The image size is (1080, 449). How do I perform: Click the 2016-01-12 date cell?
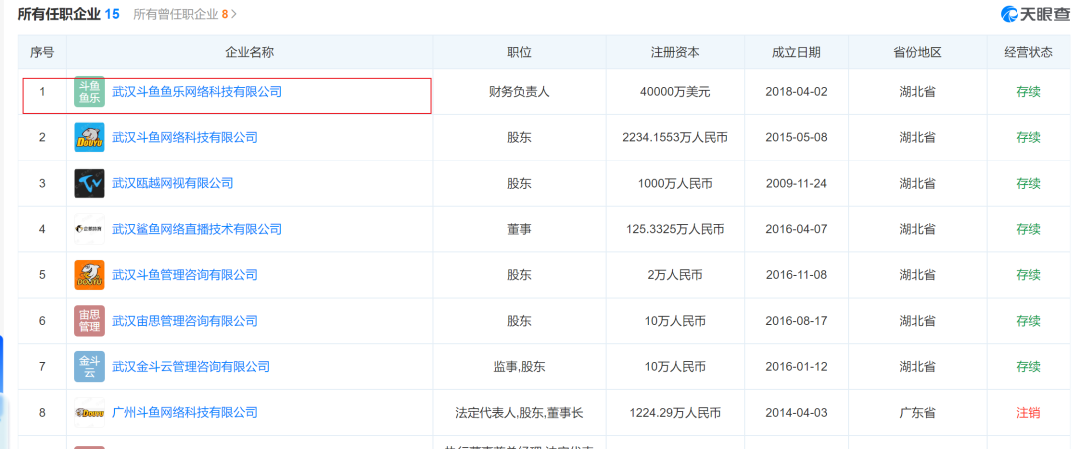[796, 366]
